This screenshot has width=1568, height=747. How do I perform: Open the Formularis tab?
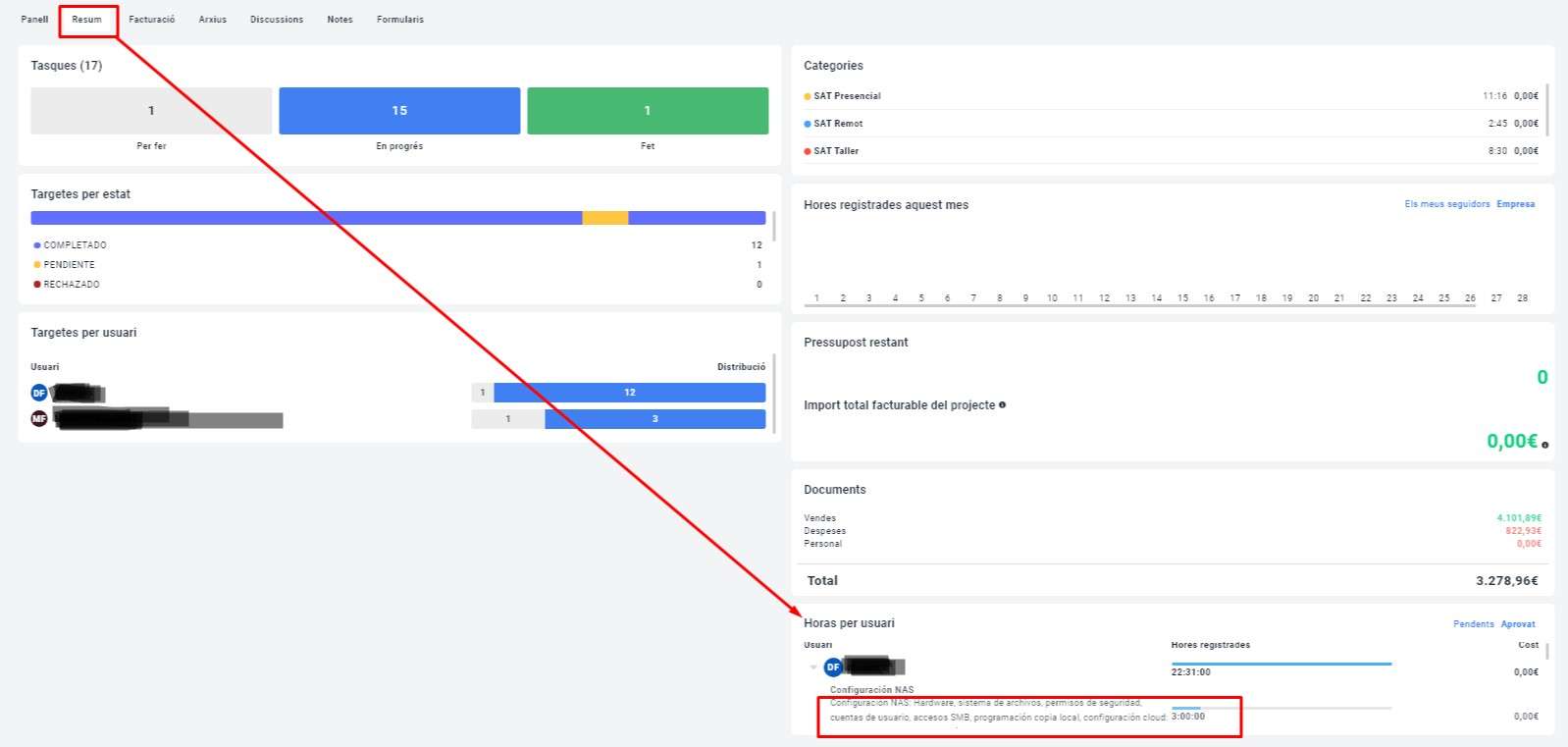click(400, 20)
